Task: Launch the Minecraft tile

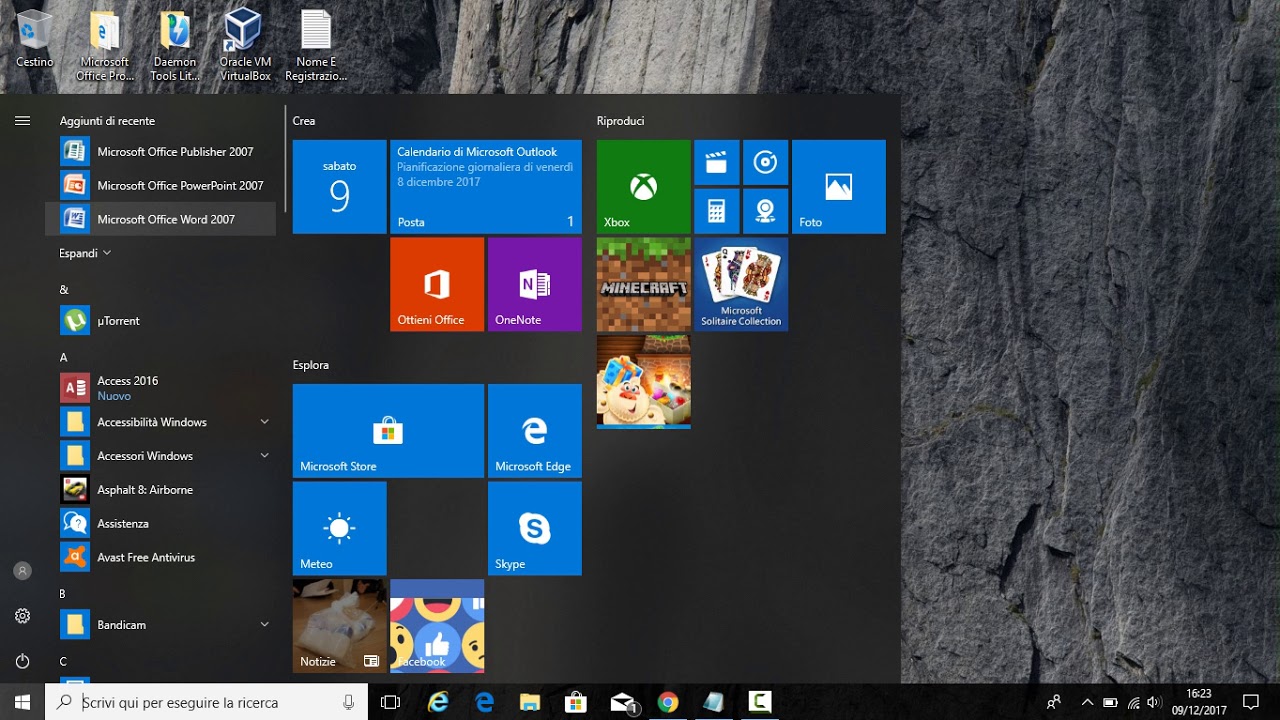Action: tap(643, 284)
